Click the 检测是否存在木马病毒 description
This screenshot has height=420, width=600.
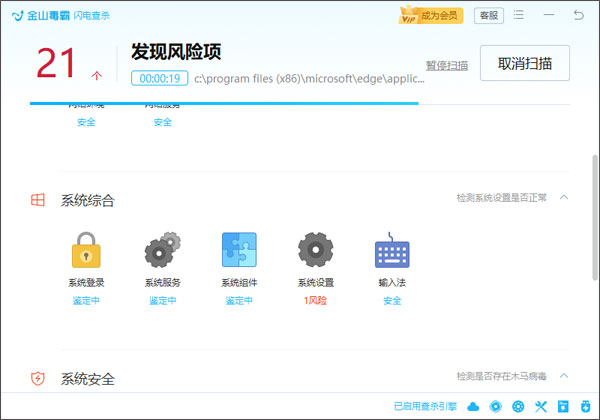coord(501,376)
